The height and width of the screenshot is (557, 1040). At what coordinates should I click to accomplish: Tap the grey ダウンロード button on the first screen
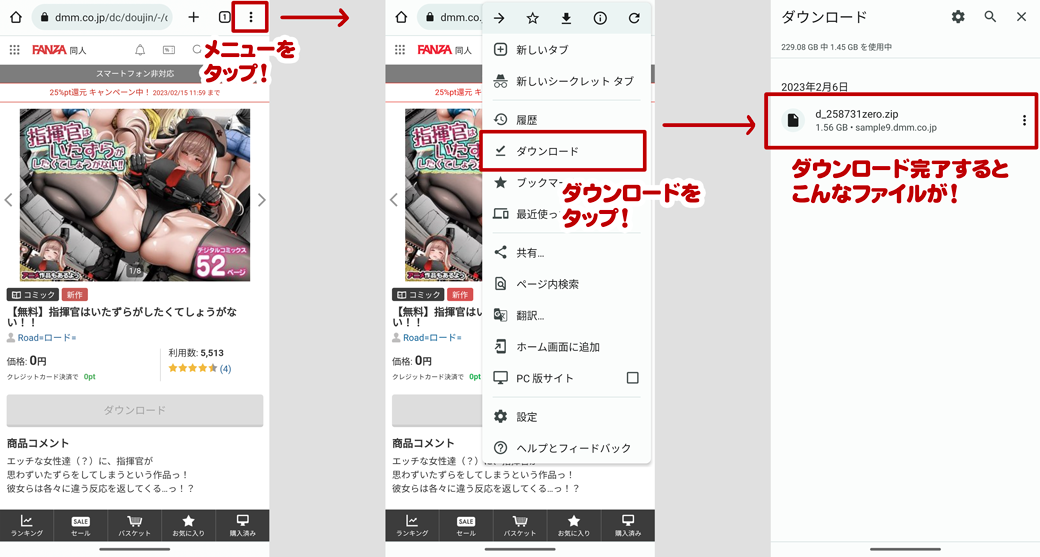(135, 410)
